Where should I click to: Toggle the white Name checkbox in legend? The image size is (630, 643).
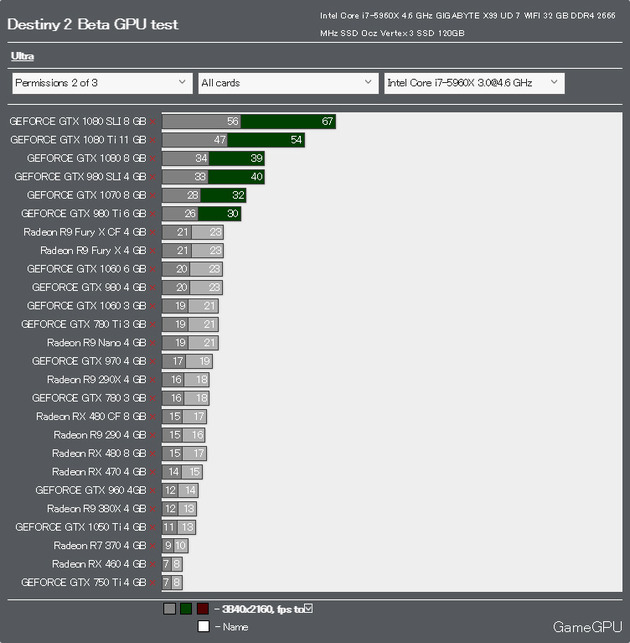point(203,627)
